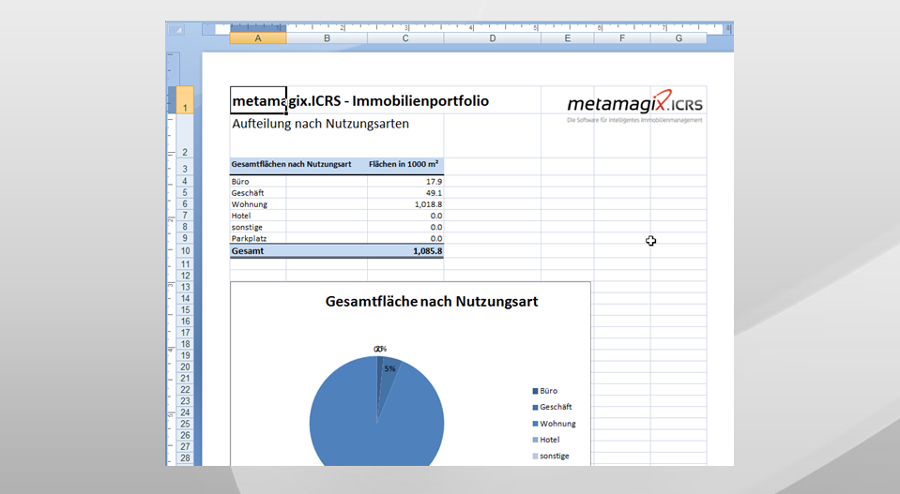This screenshot has height=494, width=900.
Task: Select row 10 header
Action: click(185, 251)
